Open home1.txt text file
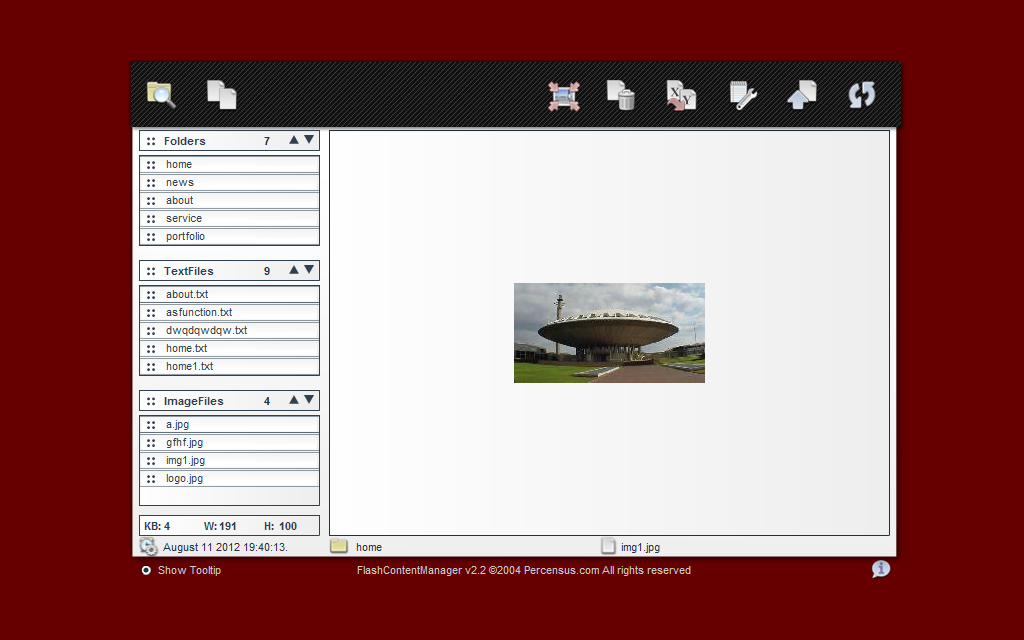Viewport: 1024px width, 640px height. click(229, 366)
